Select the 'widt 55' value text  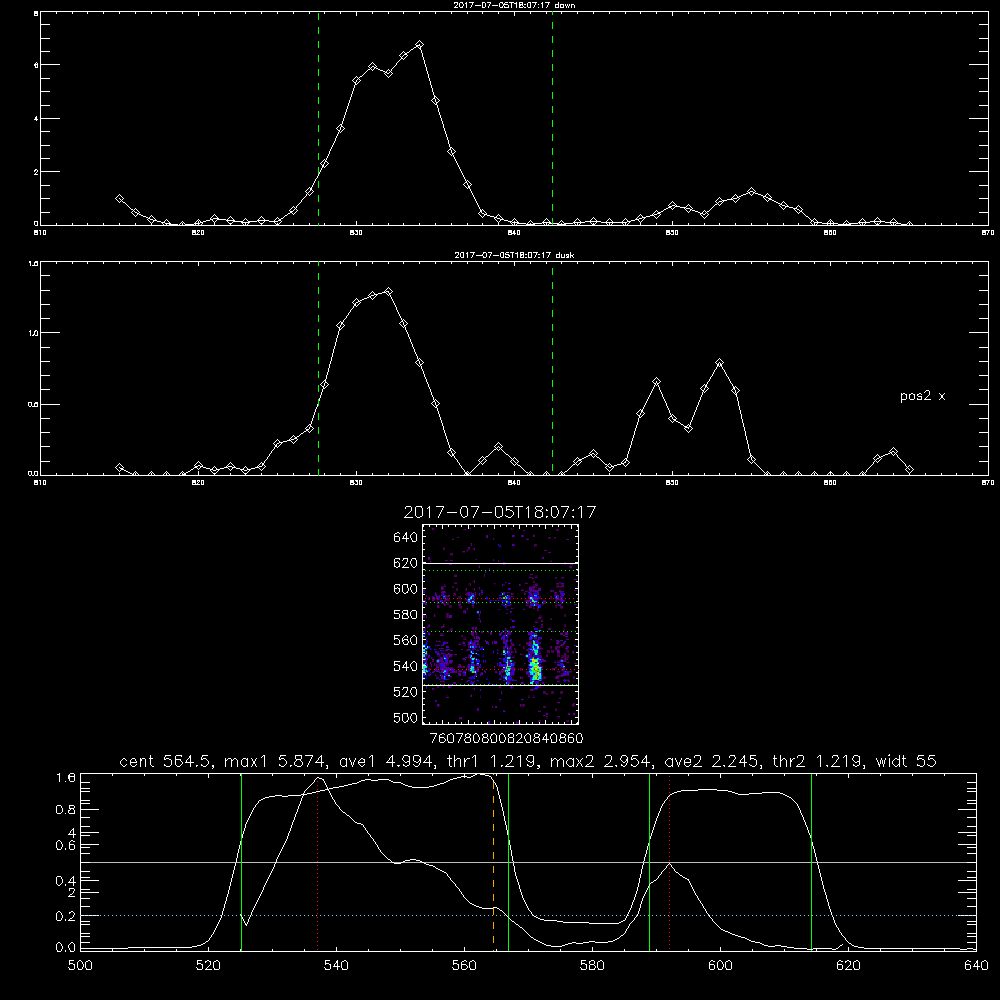pos(906,761)
